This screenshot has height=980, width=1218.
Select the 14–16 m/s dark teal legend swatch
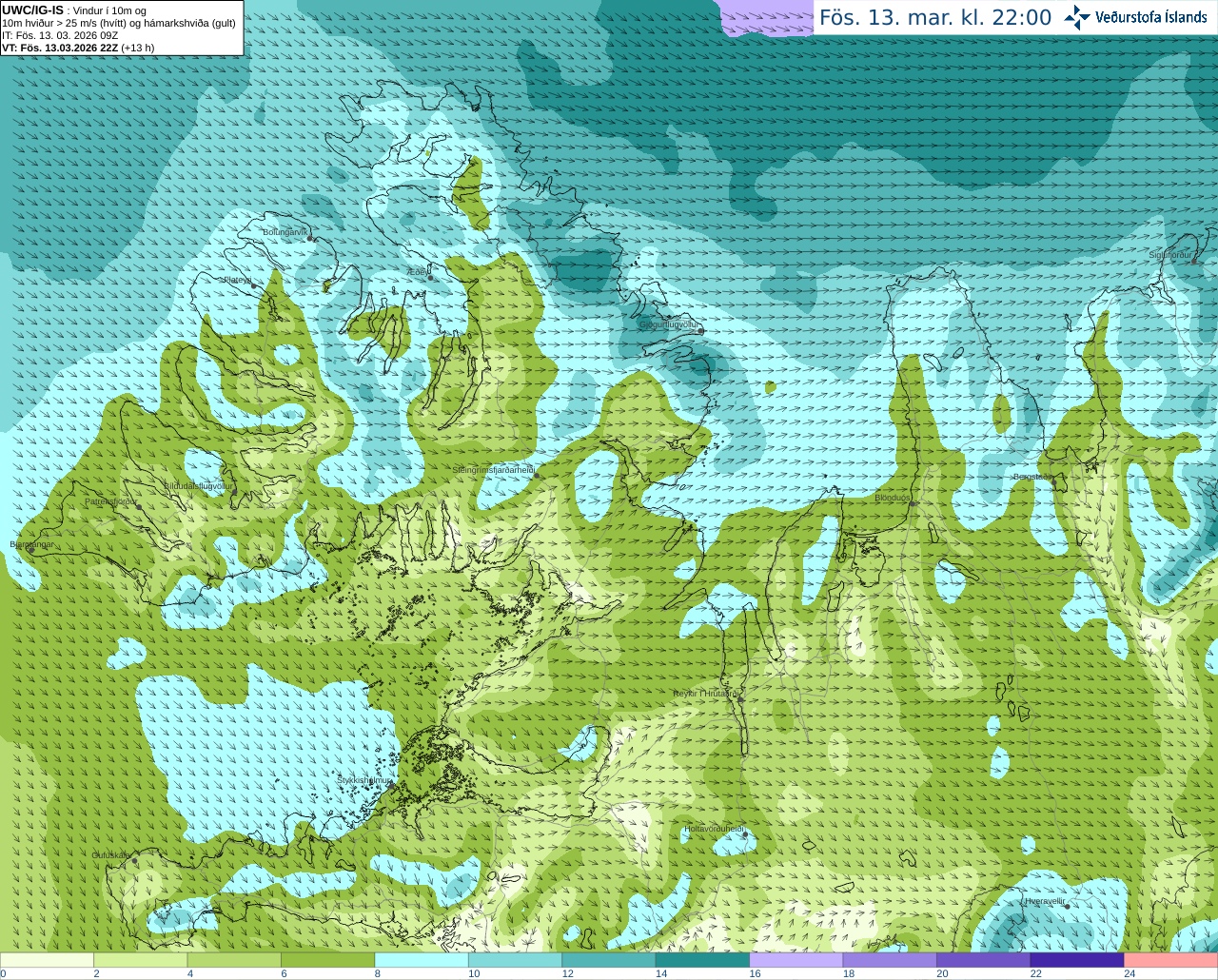(x=702, y=960)
